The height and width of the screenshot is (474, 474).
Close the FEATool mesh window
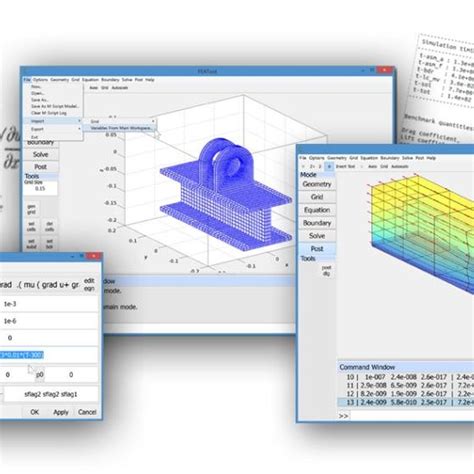tap(384, 70)
